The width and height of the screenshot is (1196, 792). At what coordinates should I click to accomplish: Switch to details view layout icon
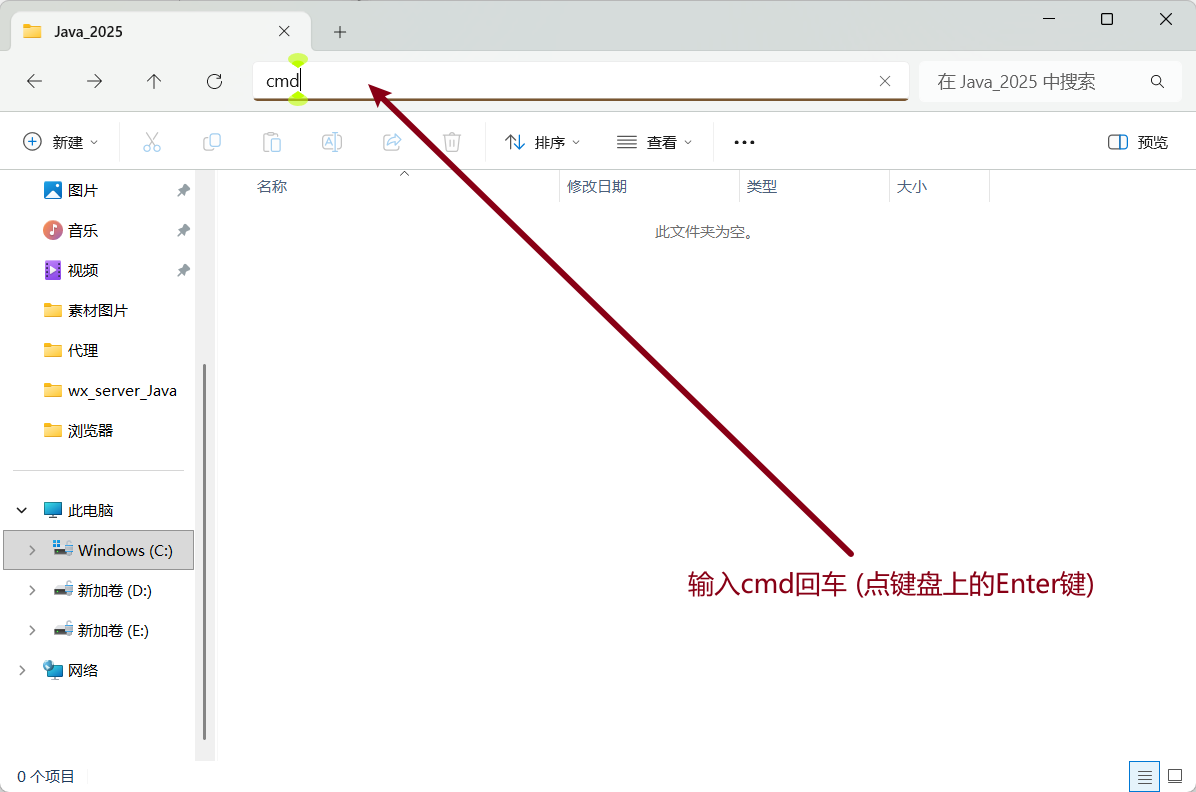click(1145, 776)
